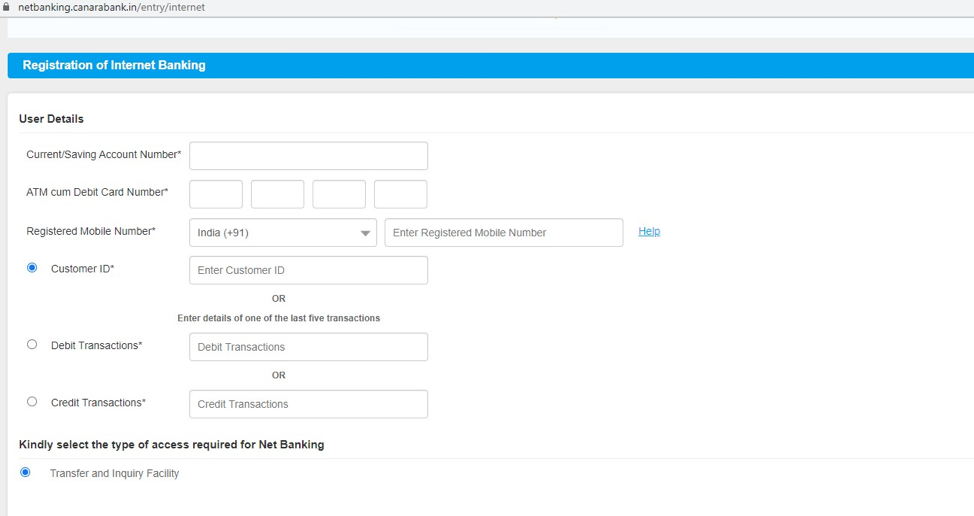Click the User Details heading
Screen dimensions: 974x516
51,119
